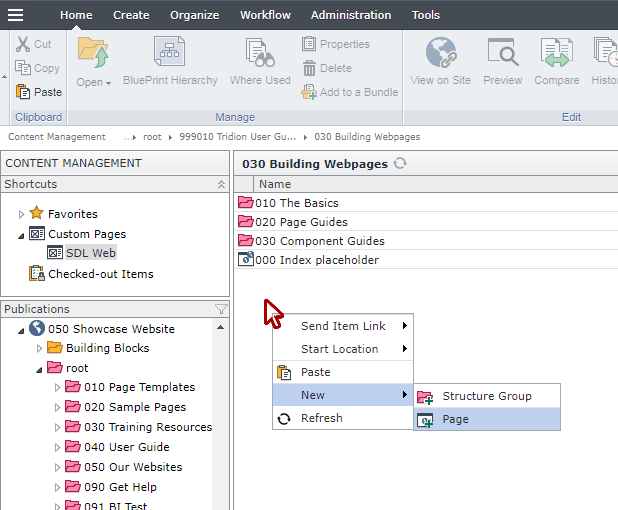Click refresh icon beside 030 Building Webpages

[x=400, y=164]
